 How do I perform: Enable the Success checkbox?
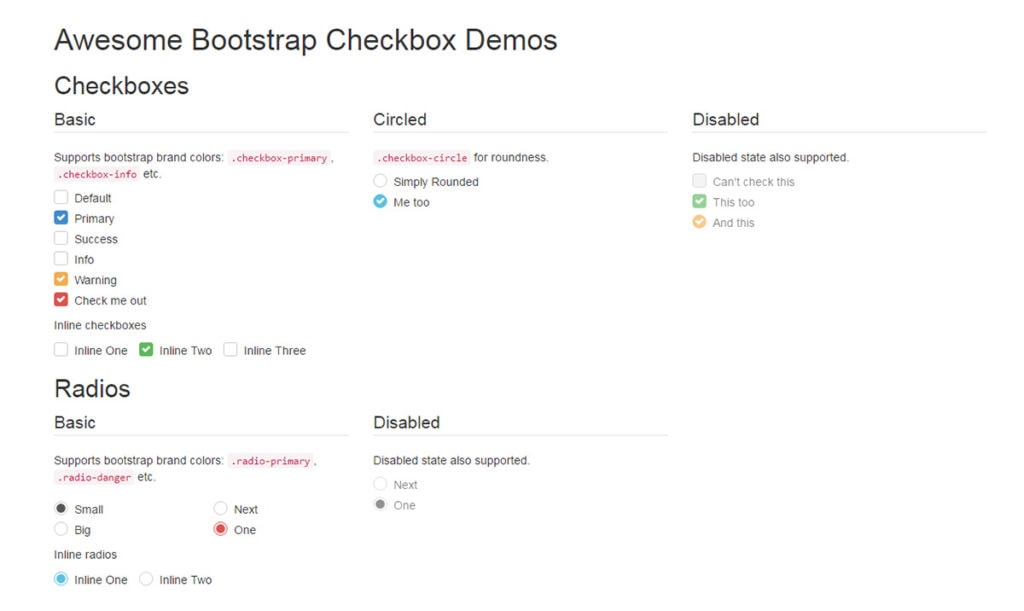tap(61, 238)
